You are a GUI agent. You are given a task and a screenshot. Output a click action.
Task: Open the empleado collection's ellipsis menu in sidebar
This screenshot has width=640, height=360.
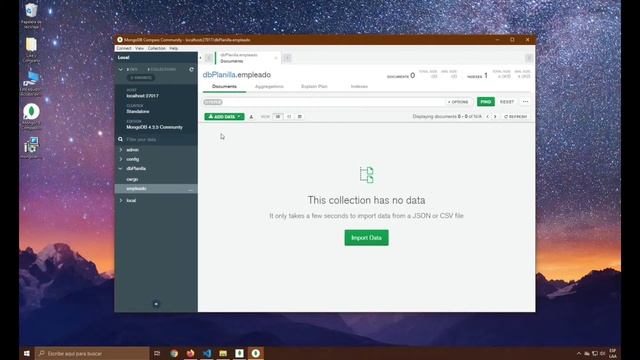click(x=190, y=189)
